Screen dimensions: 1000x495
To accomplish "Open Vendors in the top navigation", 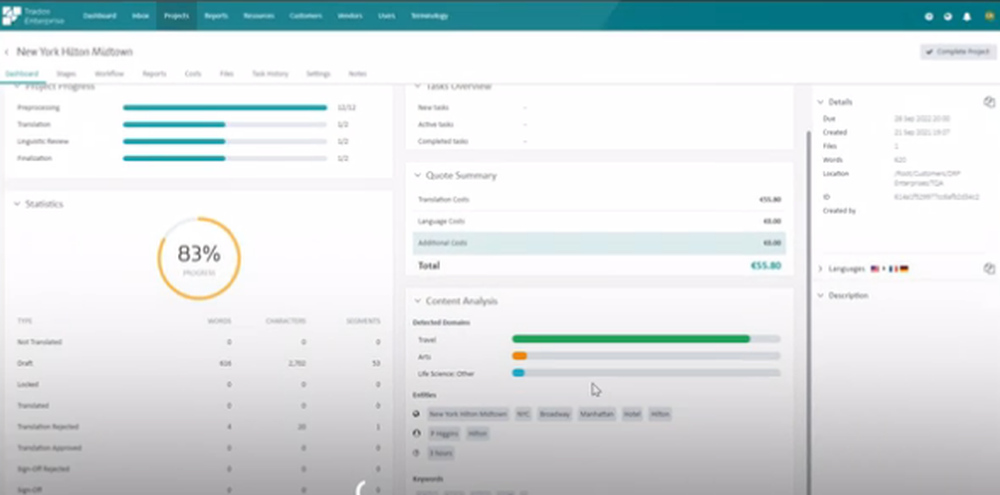I will pyautogui.click(x=350, y=16).
